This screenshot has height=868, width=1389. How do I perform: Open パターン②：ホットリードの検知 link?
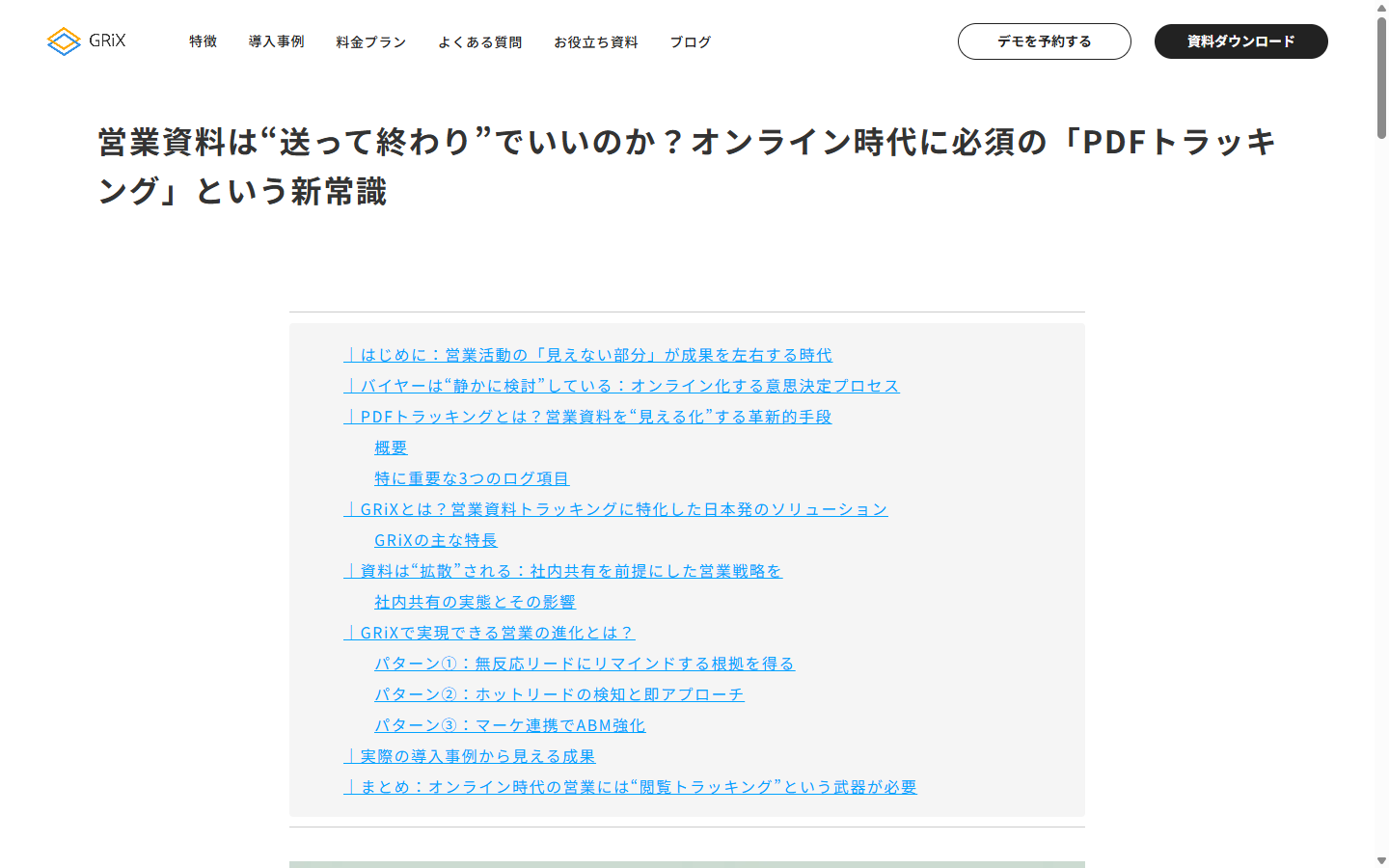coord(559,694)
